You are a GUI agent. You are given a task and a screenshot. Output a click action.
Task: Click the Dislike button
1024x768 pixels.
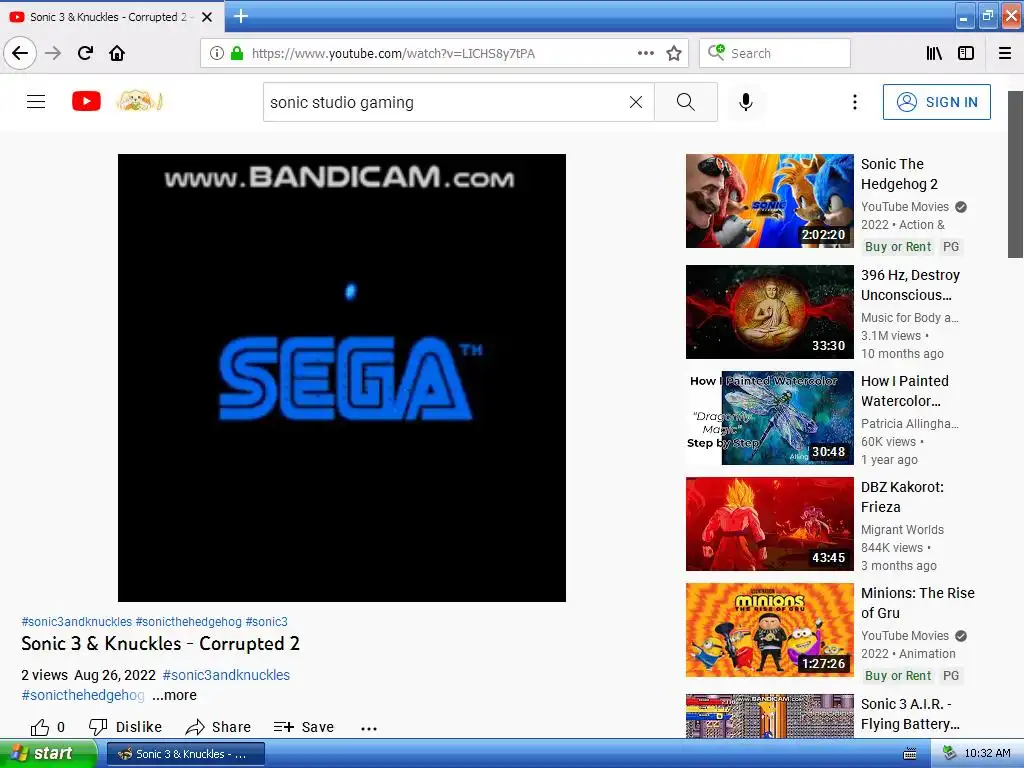(125, 728)
